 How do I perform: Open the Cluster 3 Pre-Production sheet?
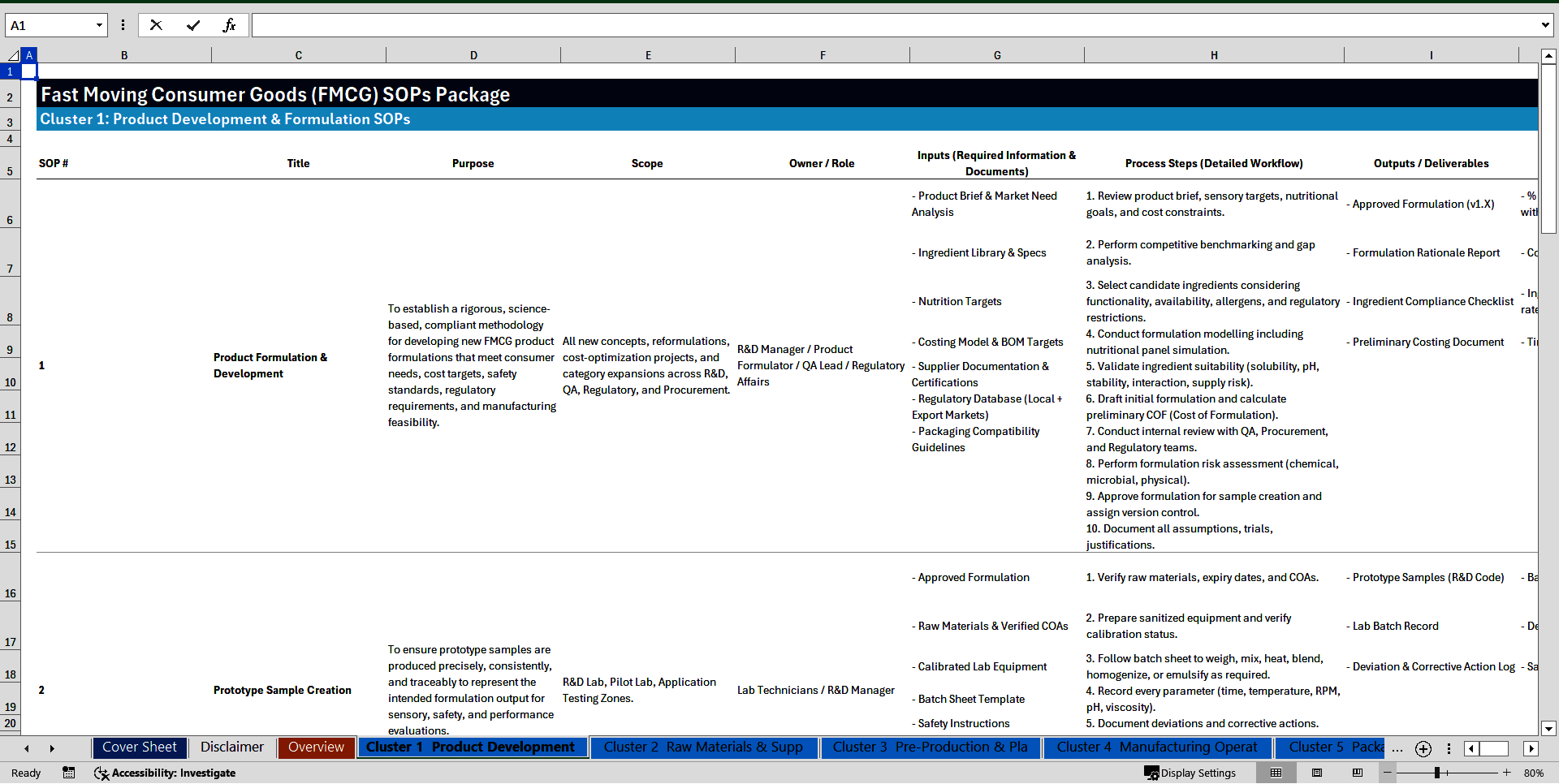click(931, 747)
